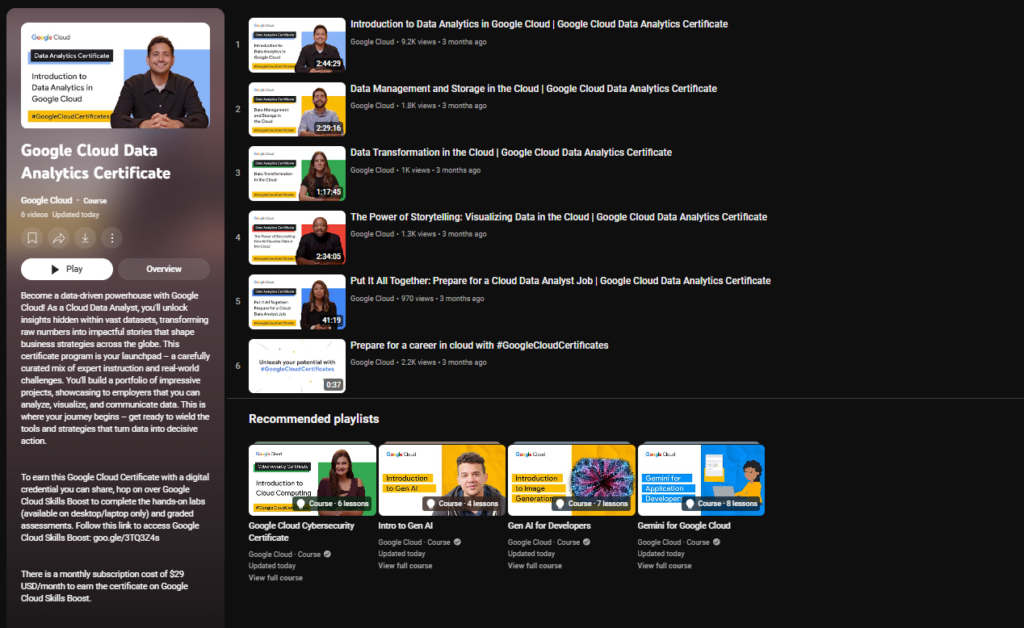Open thumbnail of Data Transformation in the Cloud
The height and width of the screenshot is (628, 1024).
coord(297,173)
